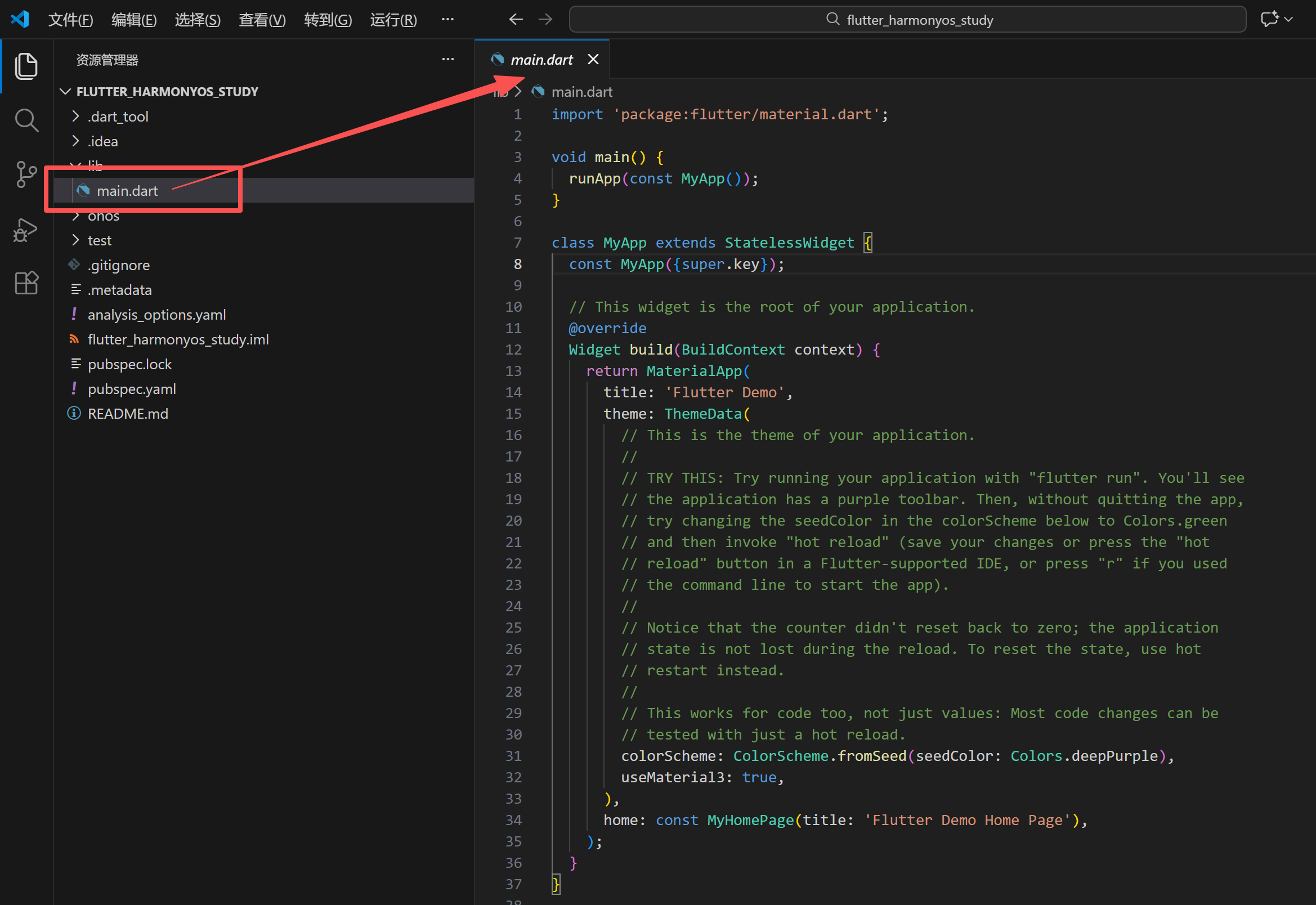This screenshot has width=1316, height=905.
Task: Expand the test folder
Action: point(99,240)
